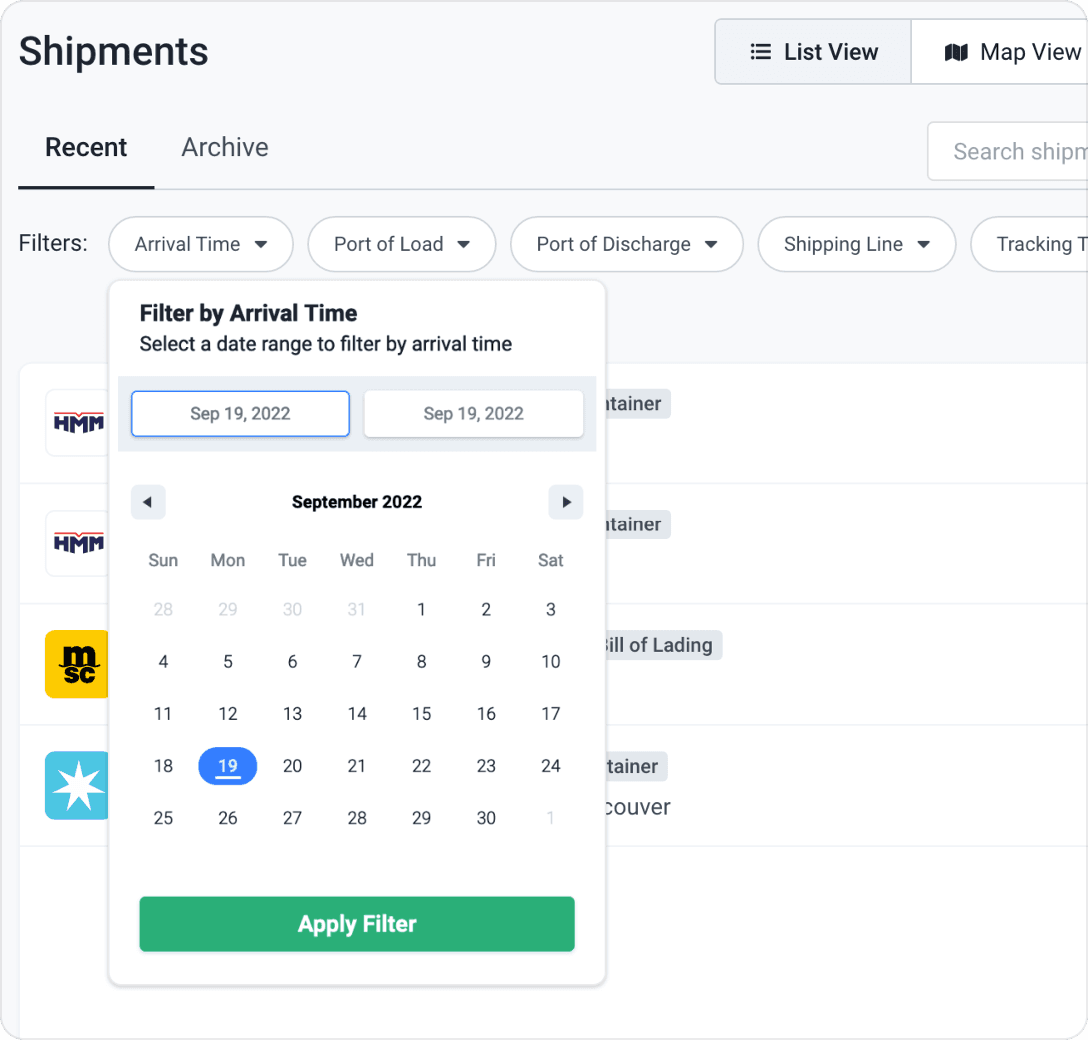This screenshot has width=1088, height=1040.
Task: Click the Search shipments box
Action: click(1010, 152)
